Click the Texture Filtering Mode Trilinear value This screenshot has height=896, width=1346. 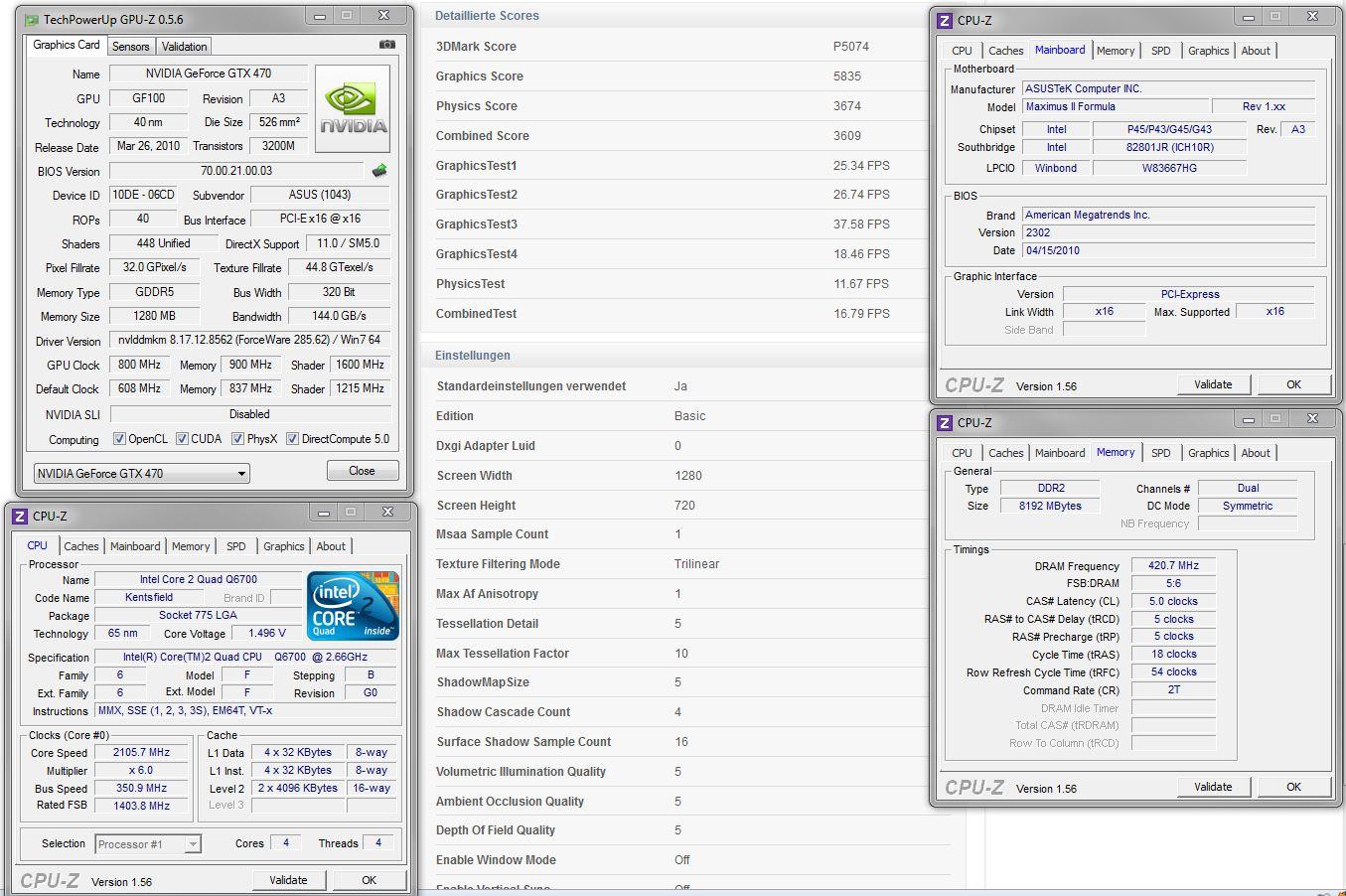point(696,564)
